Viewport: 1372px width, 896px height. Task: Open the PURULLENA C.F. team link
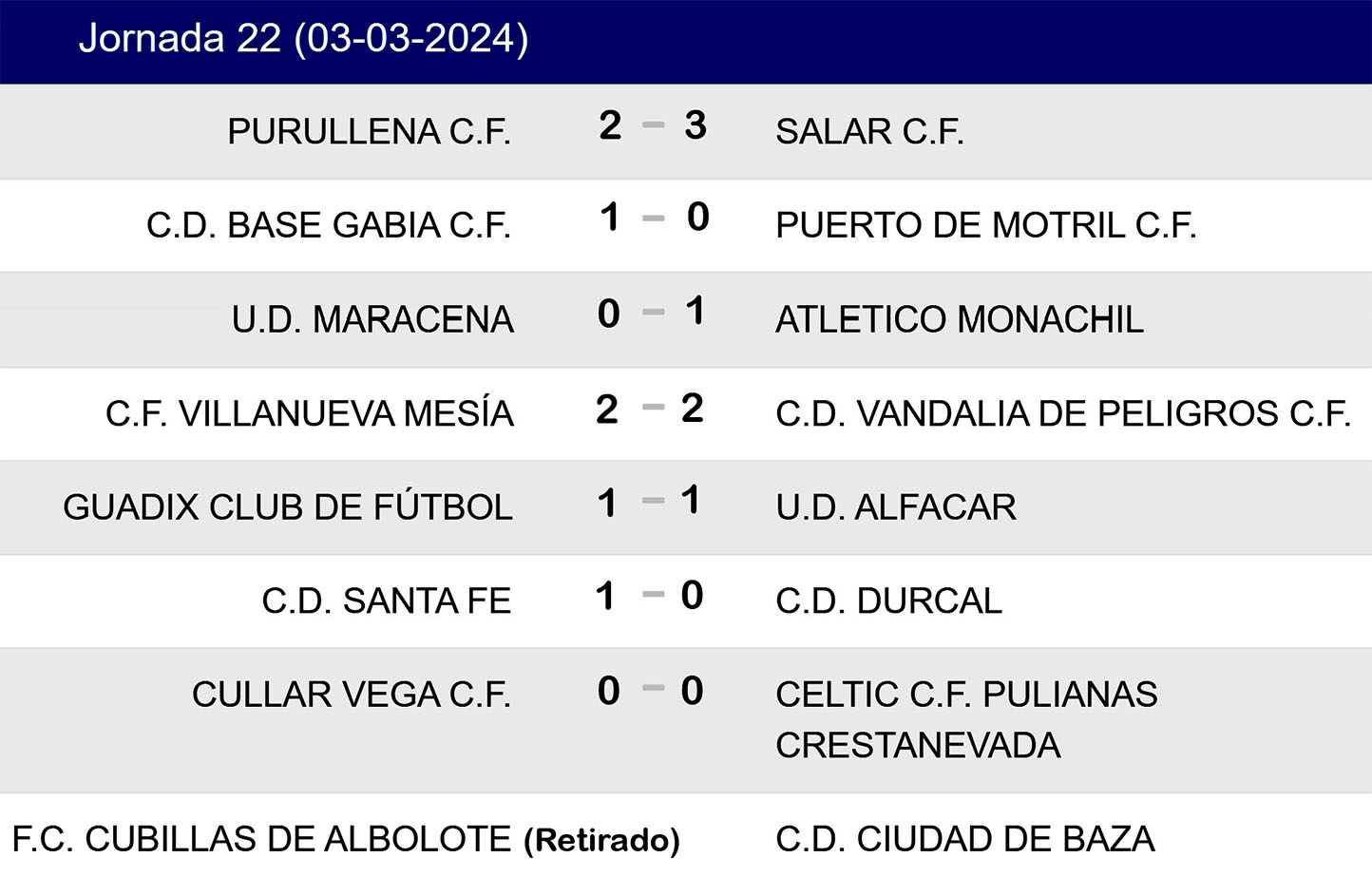pyautogui.click(x=369, y=131)
